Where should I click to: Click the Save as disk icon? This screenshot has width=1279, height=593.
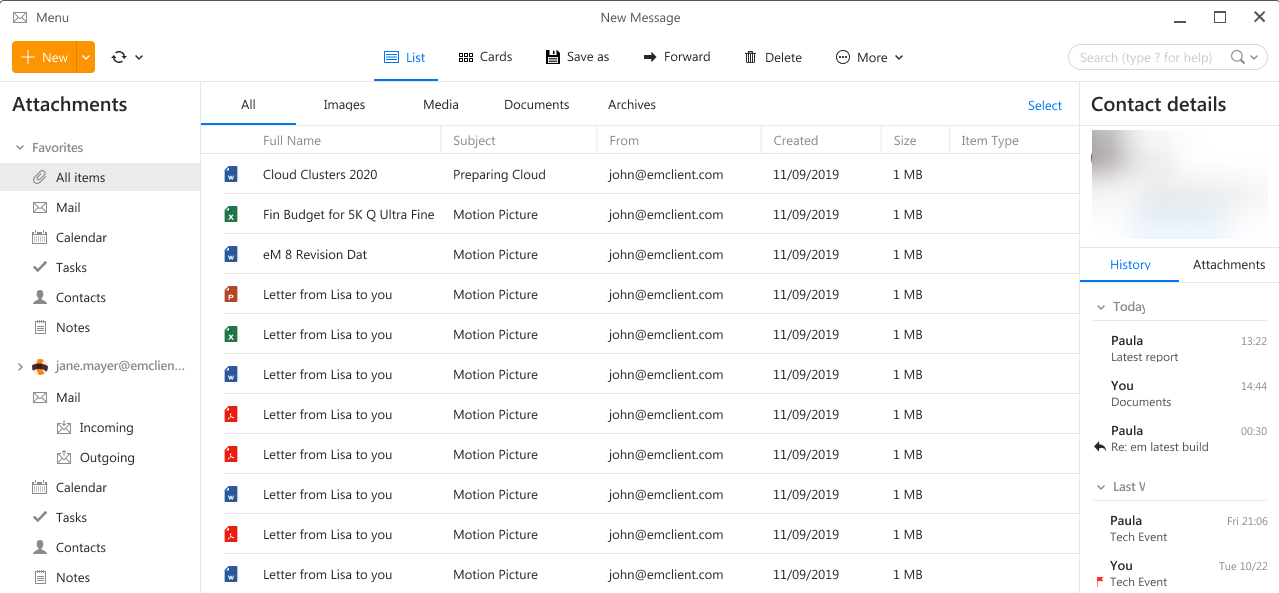coord(552,57)
